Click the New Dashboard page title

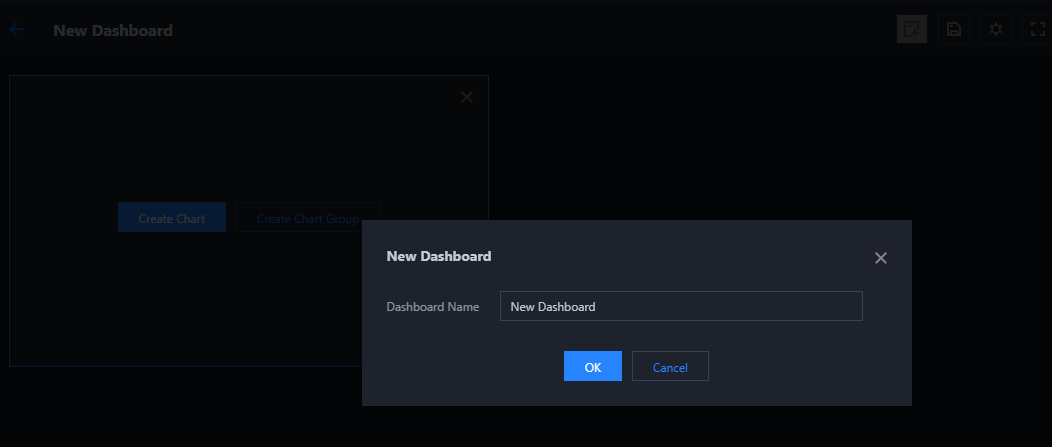pos(113,30)
